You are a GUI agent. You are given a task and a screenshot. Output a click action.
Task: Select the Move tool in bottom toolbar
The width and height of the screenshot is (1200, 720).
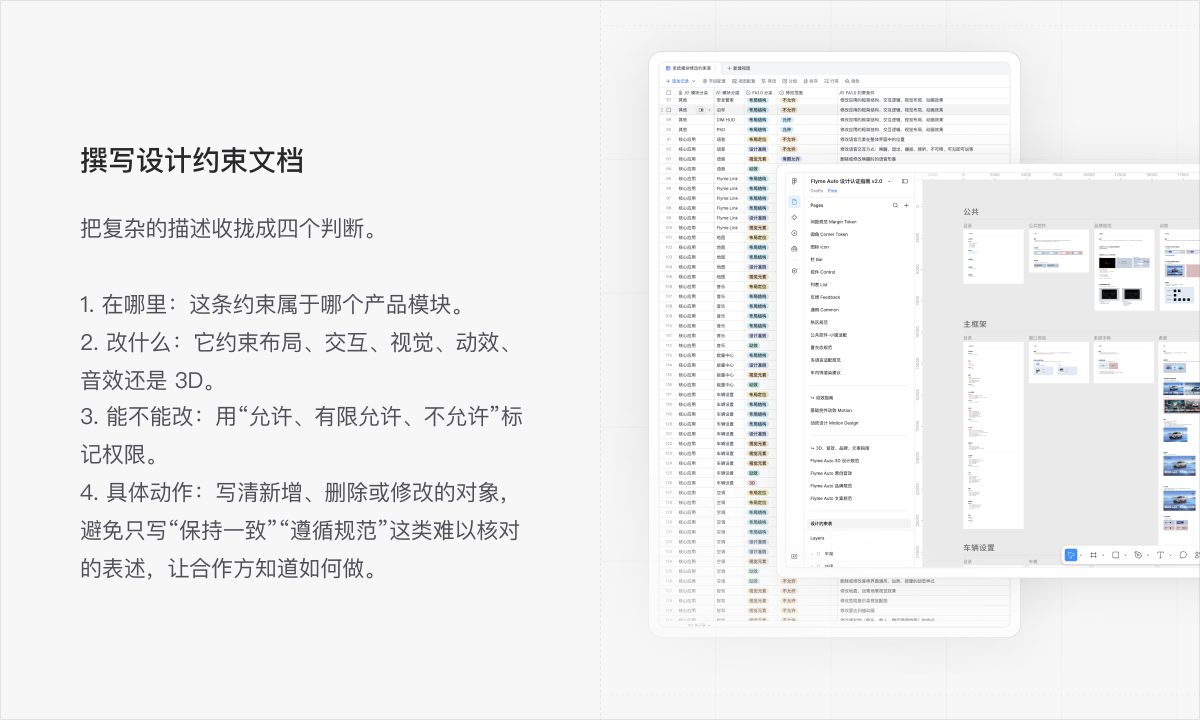[x=1071, y=555]
